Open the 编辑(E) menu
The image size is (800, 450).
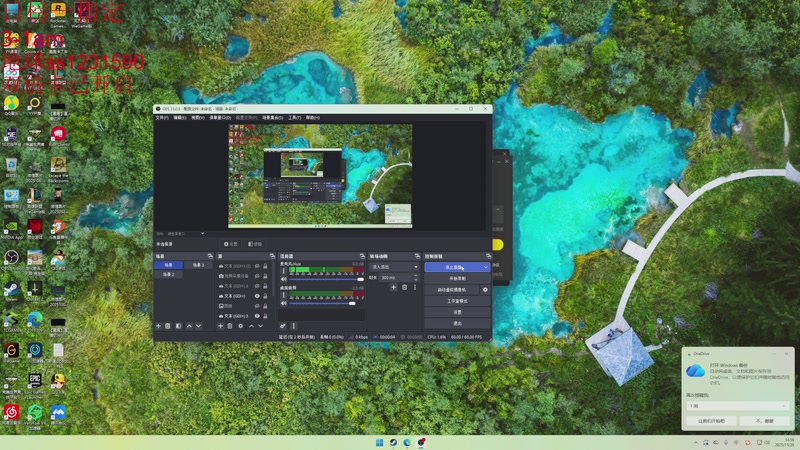(180, 118)
